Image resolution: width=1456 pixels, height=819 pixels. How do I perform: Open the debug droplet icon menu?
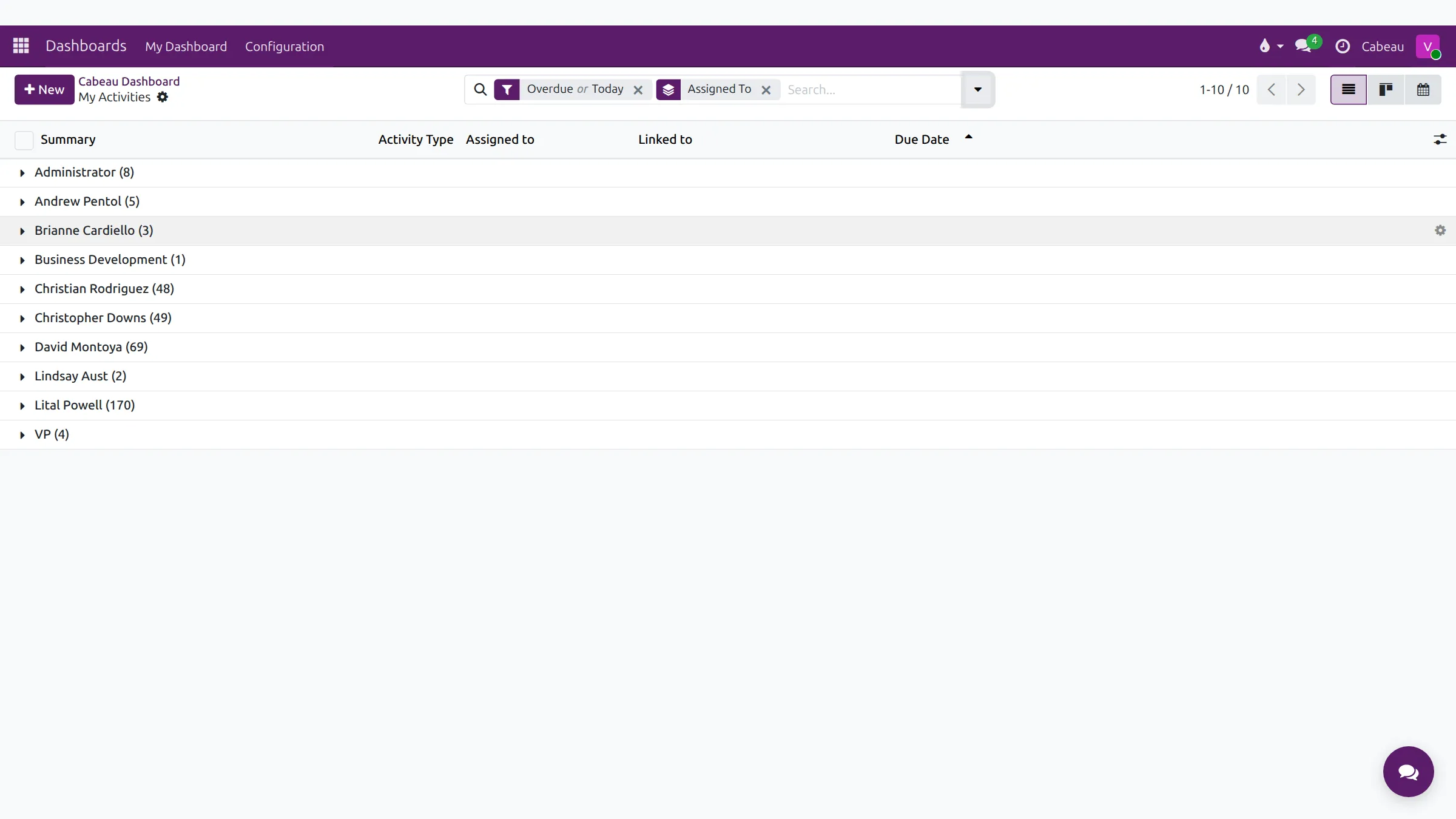(1270, 46)
